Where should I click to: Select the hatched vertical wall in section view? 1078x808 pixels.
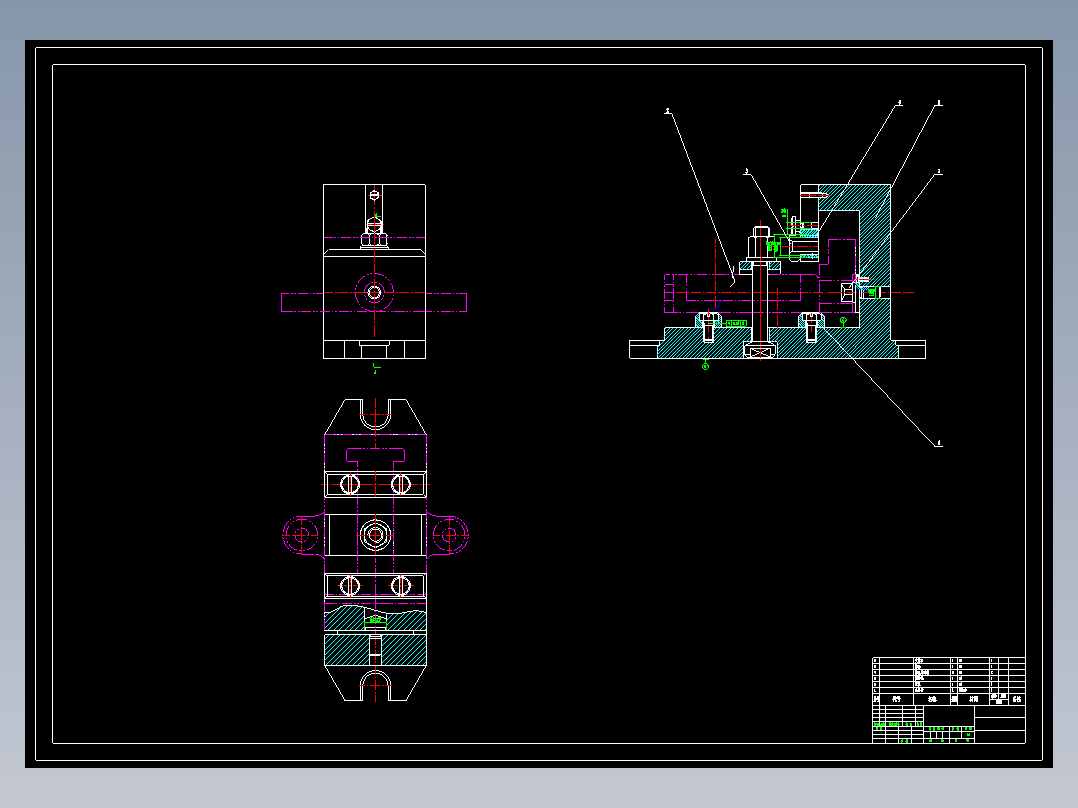click(x=874, y=254)
